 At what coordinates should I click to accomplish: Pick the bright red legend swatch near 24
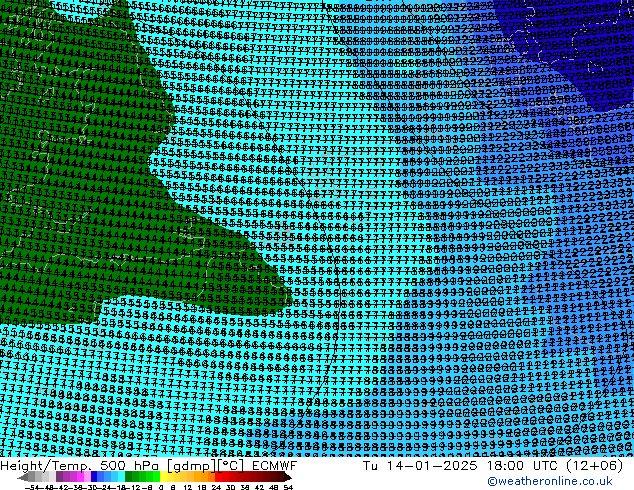pyautogui.click(x=218, y=476)
